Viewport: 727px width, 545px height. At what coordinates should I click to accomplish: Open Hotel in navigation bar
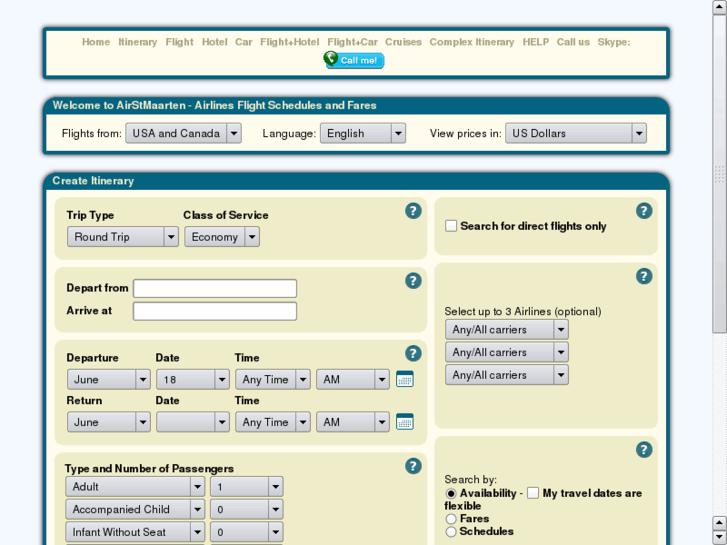click(215, 42)
